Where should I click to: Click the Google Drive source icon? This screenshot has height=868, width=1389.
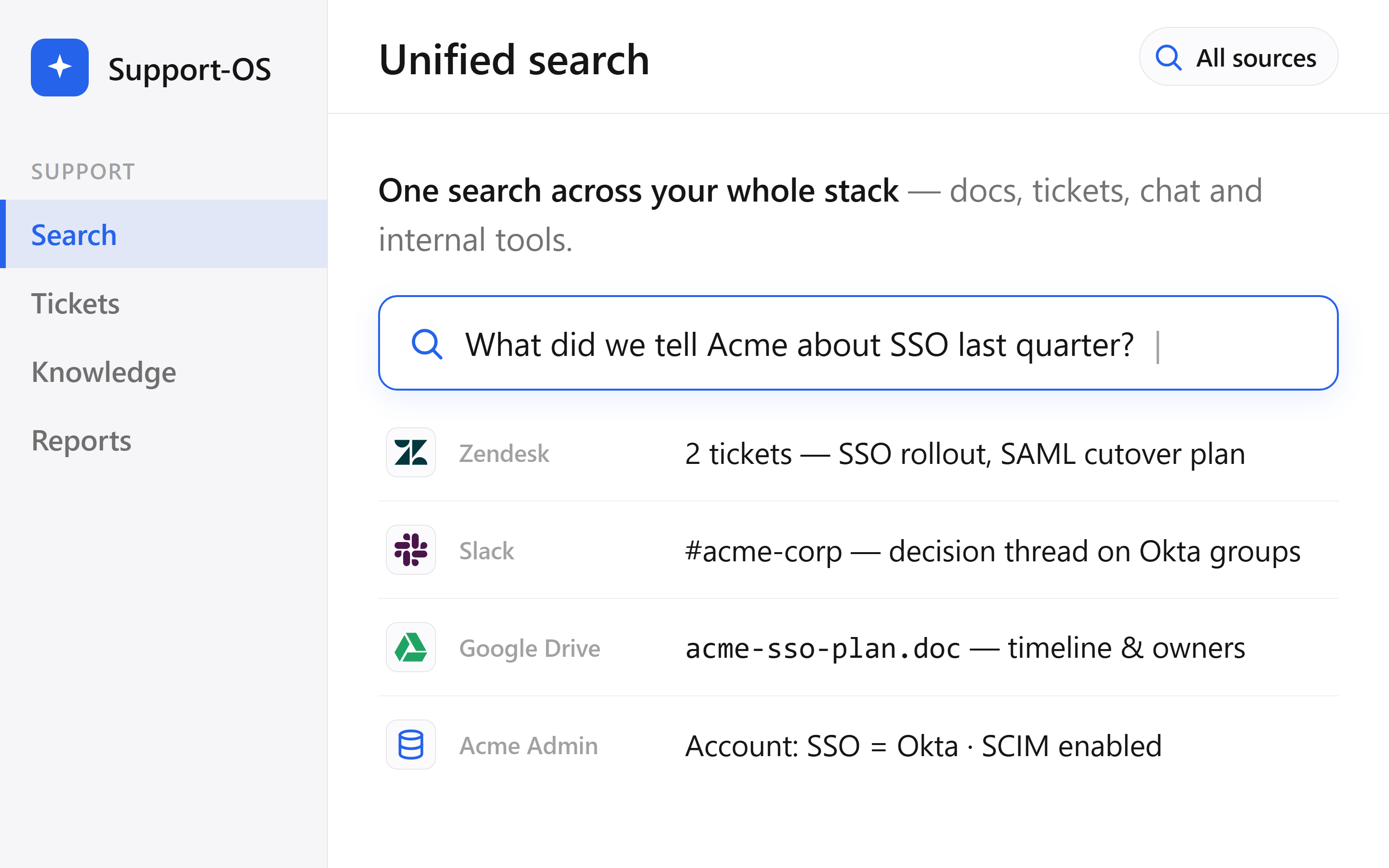pyautogui.click(x=410, y=648)
